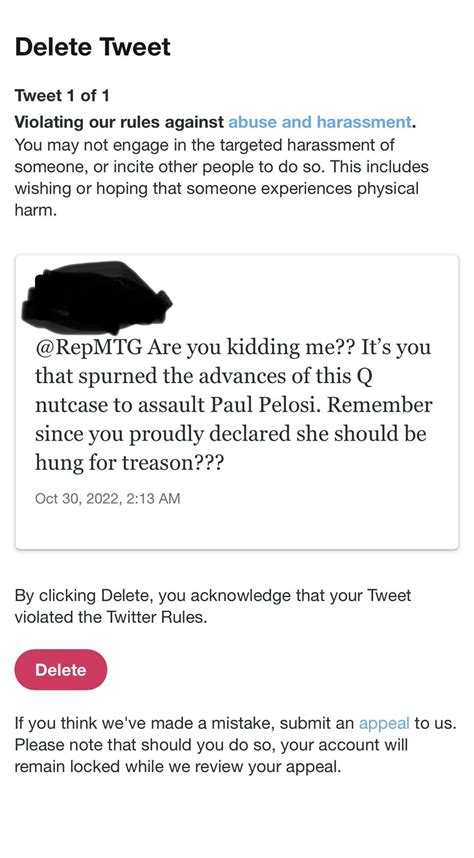
Task: Click the account will remain locked notice
Action: [211, 756]
